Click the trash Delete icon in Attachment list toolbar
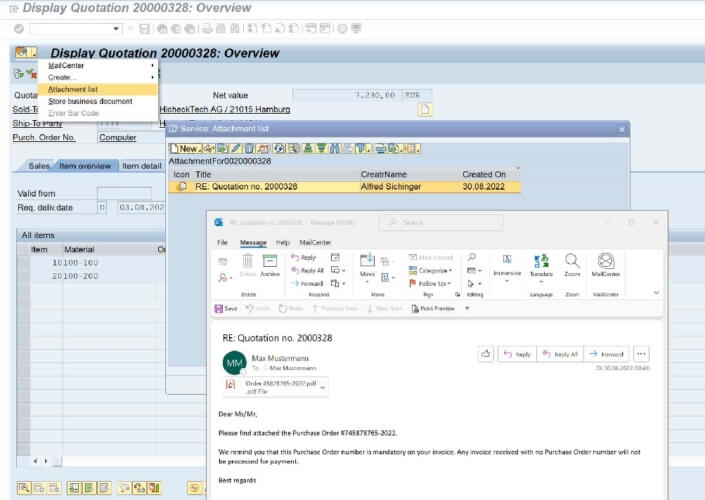Viewport: 705px width, 500px height. pos(249,148)
